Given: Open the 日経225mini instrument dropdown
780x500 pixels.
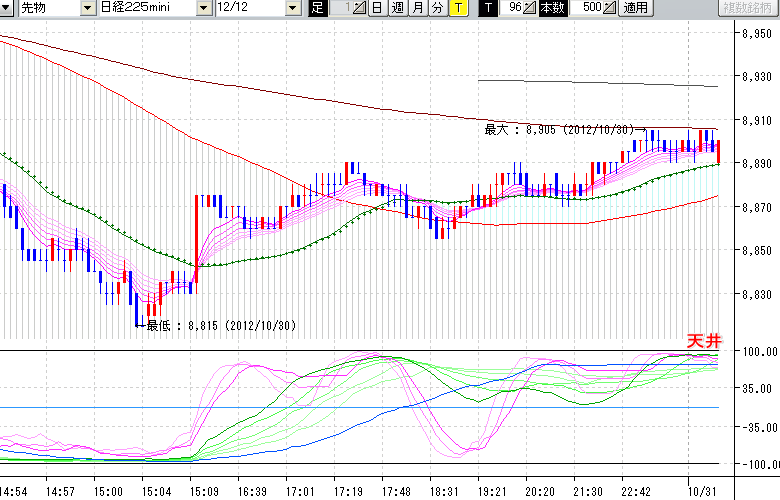Looking at the screenshot, I should click(204, 8).
